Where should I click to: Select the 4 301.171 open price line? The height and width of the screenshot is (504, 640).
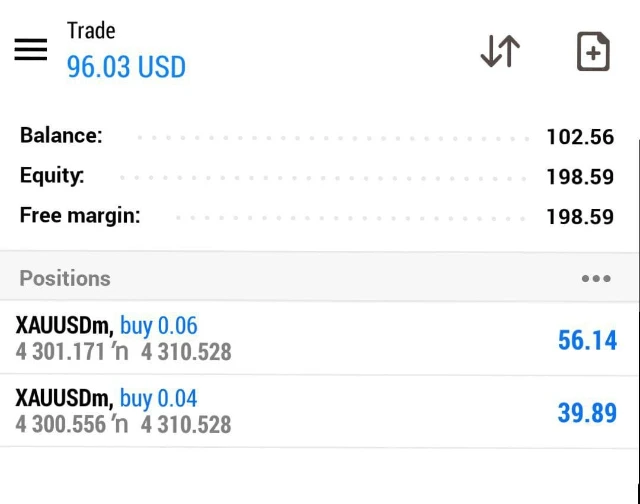123,352
